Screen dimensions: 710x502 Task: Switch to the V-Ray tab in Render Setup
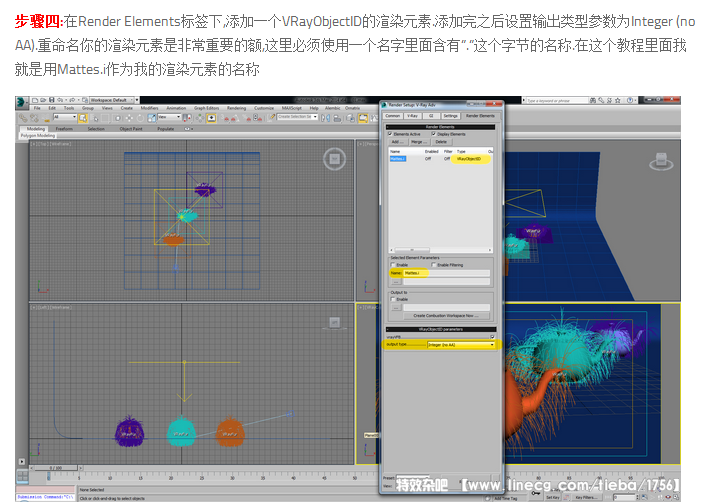(x=413, y=116)
